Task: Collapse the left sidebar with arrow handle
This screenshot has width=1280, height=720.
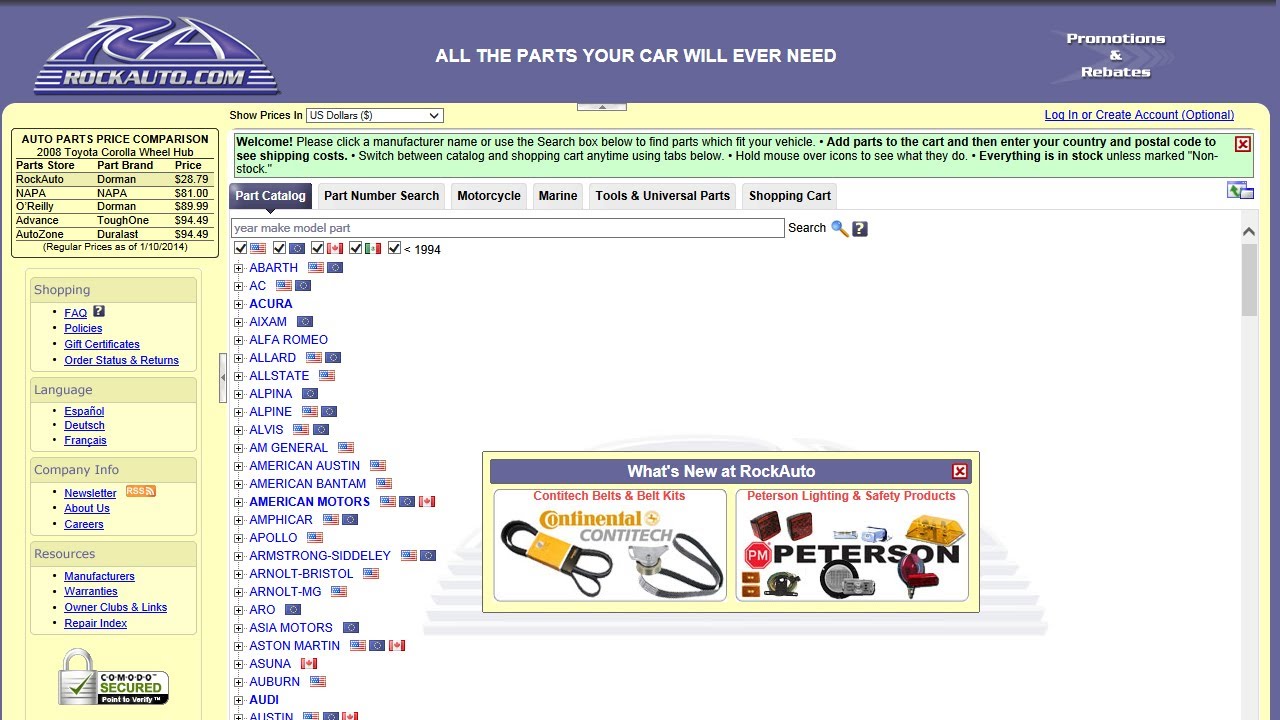Action: click(x=223, y=377)
